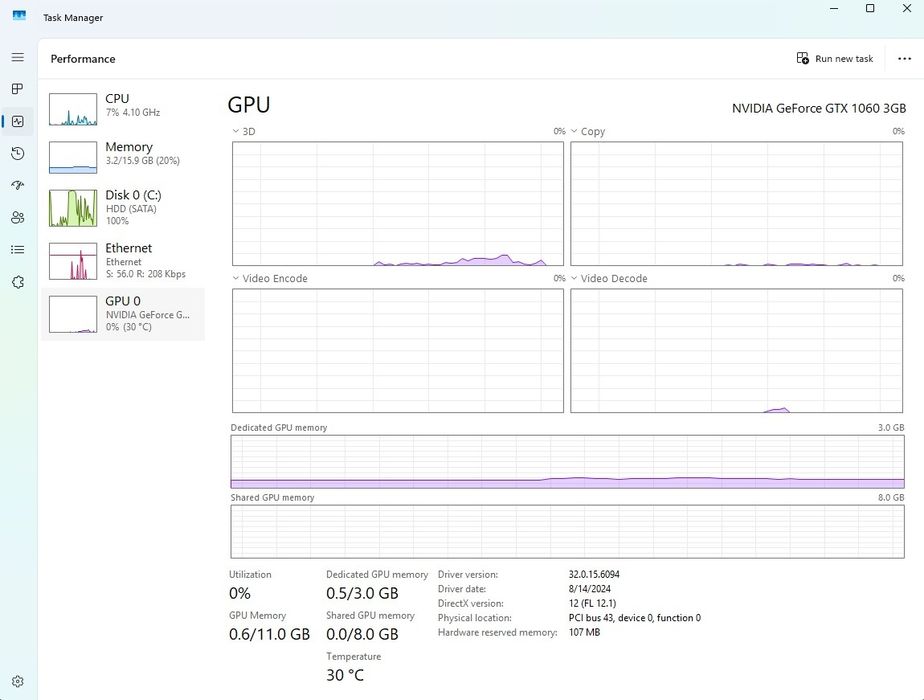Click the Run new task button
This screenshot has height=700, width=924.
(x=835, y=59)
